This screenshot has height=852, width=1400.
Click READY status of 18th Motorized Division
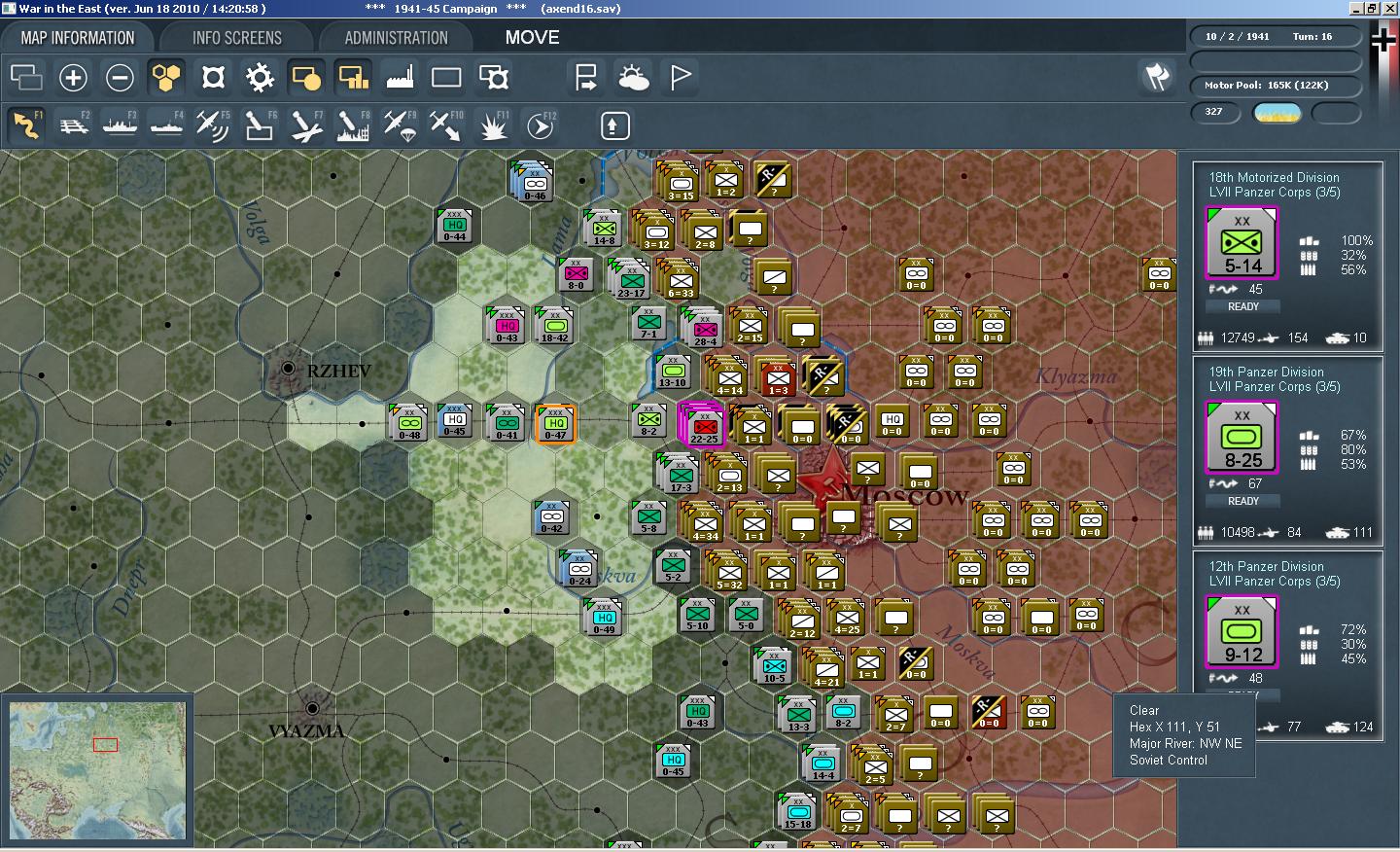tap(1242, 306)
